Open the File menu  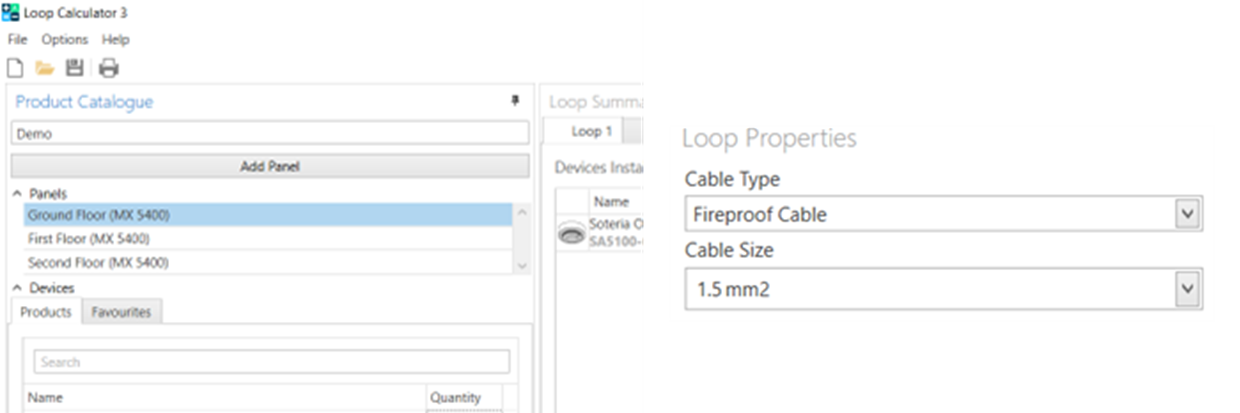[17, 40]
